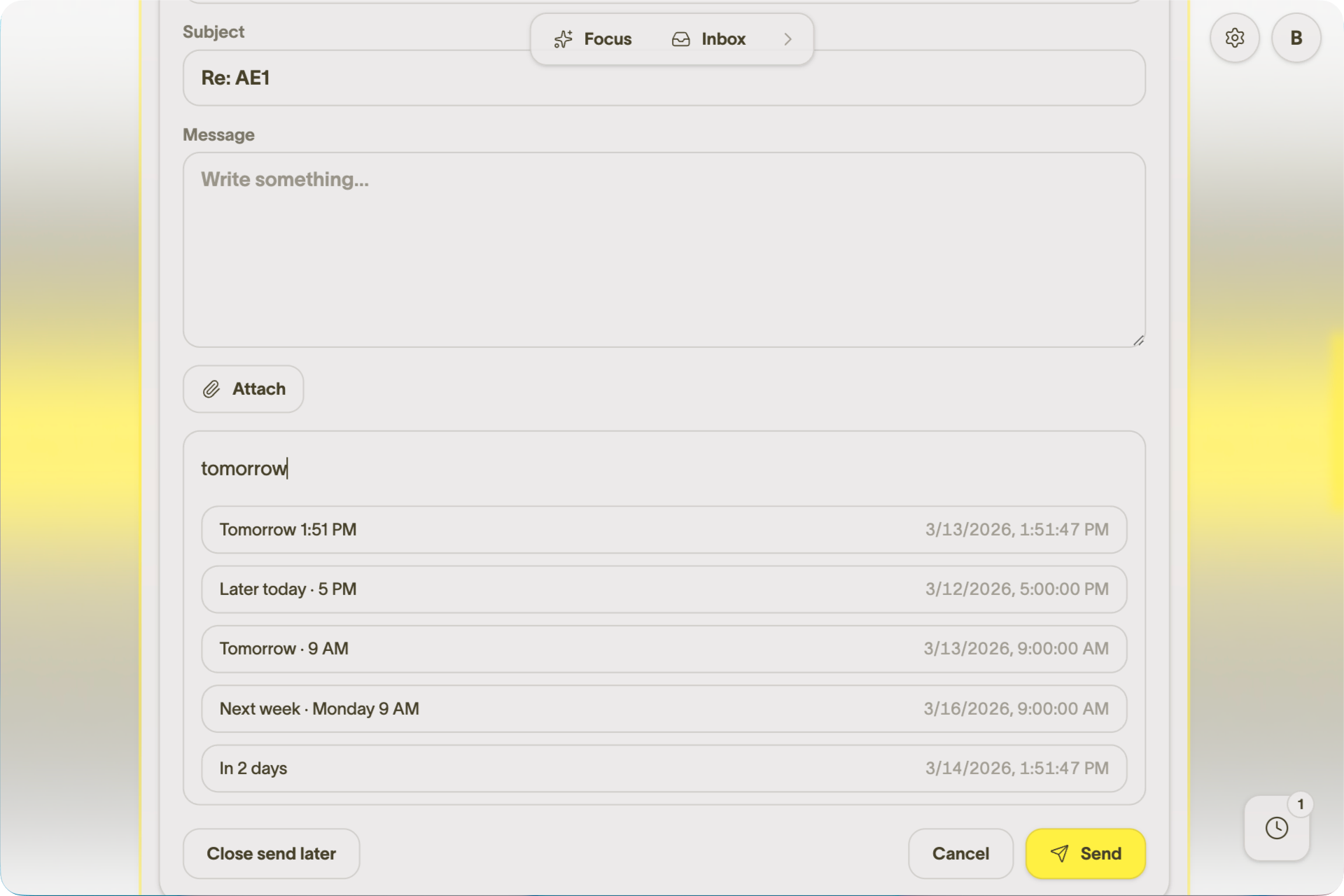
Task: Pick Tomorrow 9 AM schedule option
Action: (x=664, y=649)
